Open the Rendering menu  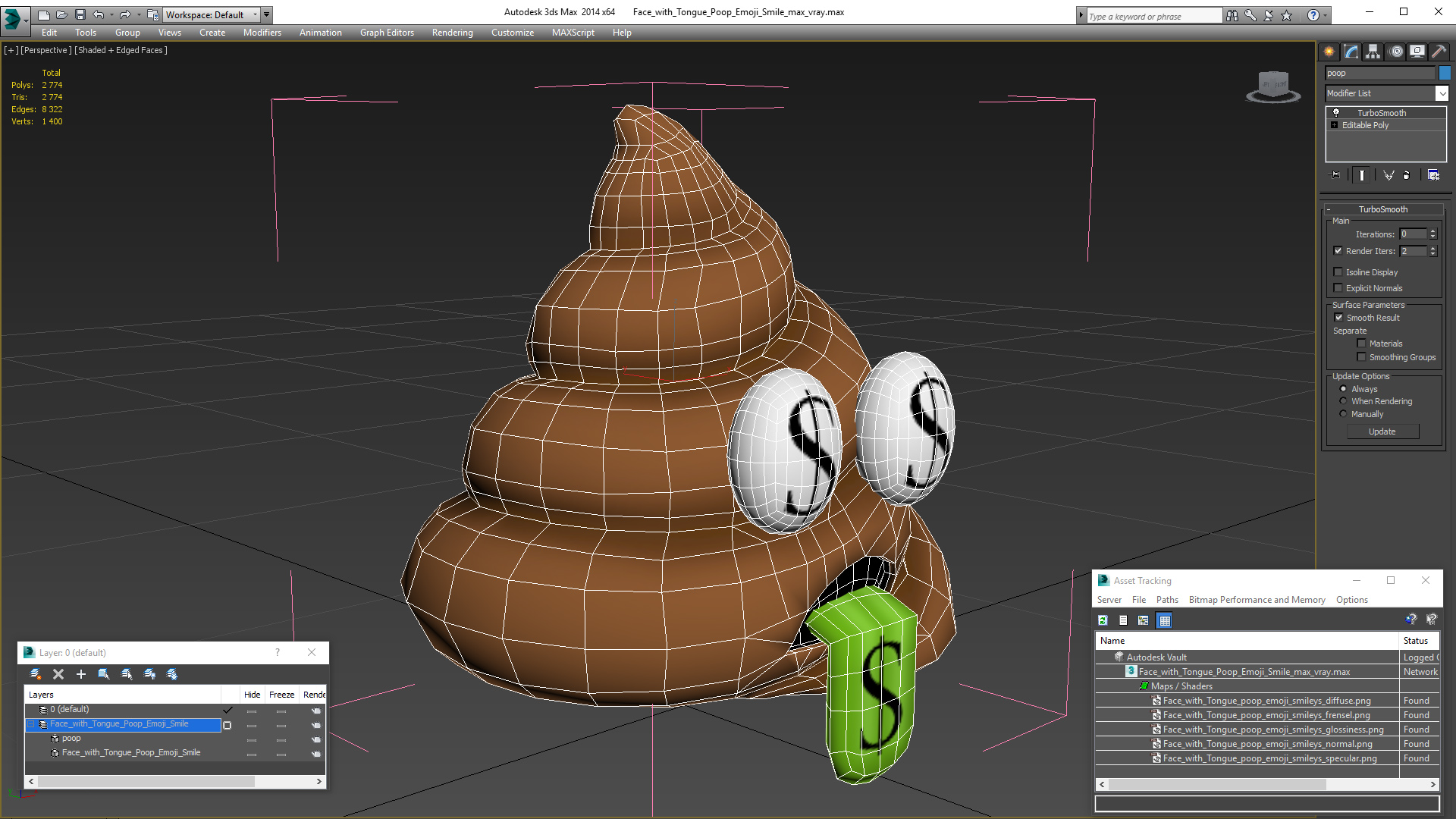click(x=452, y=33)
